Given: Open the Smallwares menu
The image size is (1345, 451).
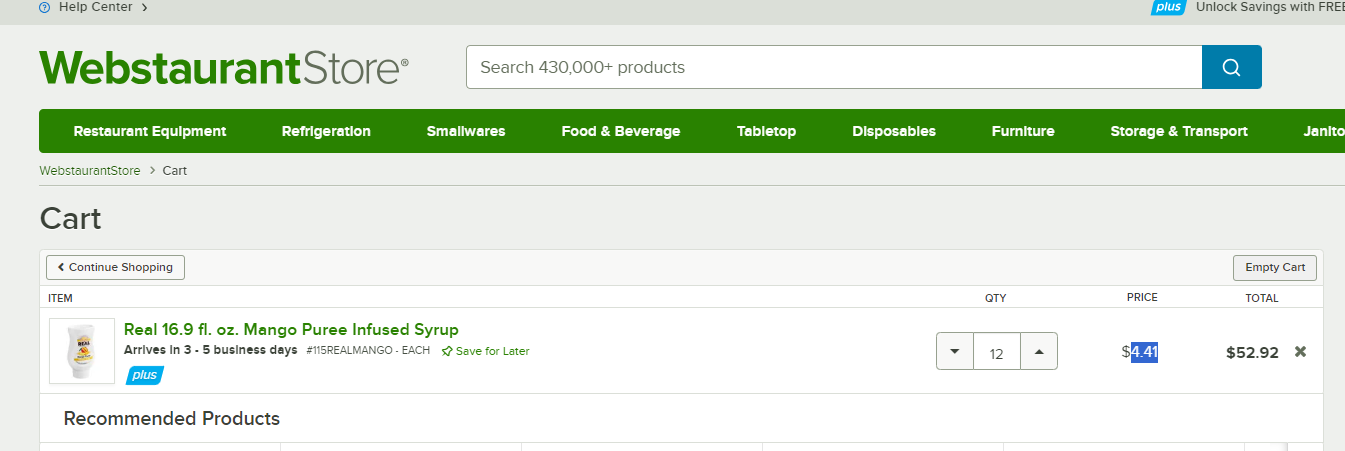Looking at the screenshot, I should 466,131.
